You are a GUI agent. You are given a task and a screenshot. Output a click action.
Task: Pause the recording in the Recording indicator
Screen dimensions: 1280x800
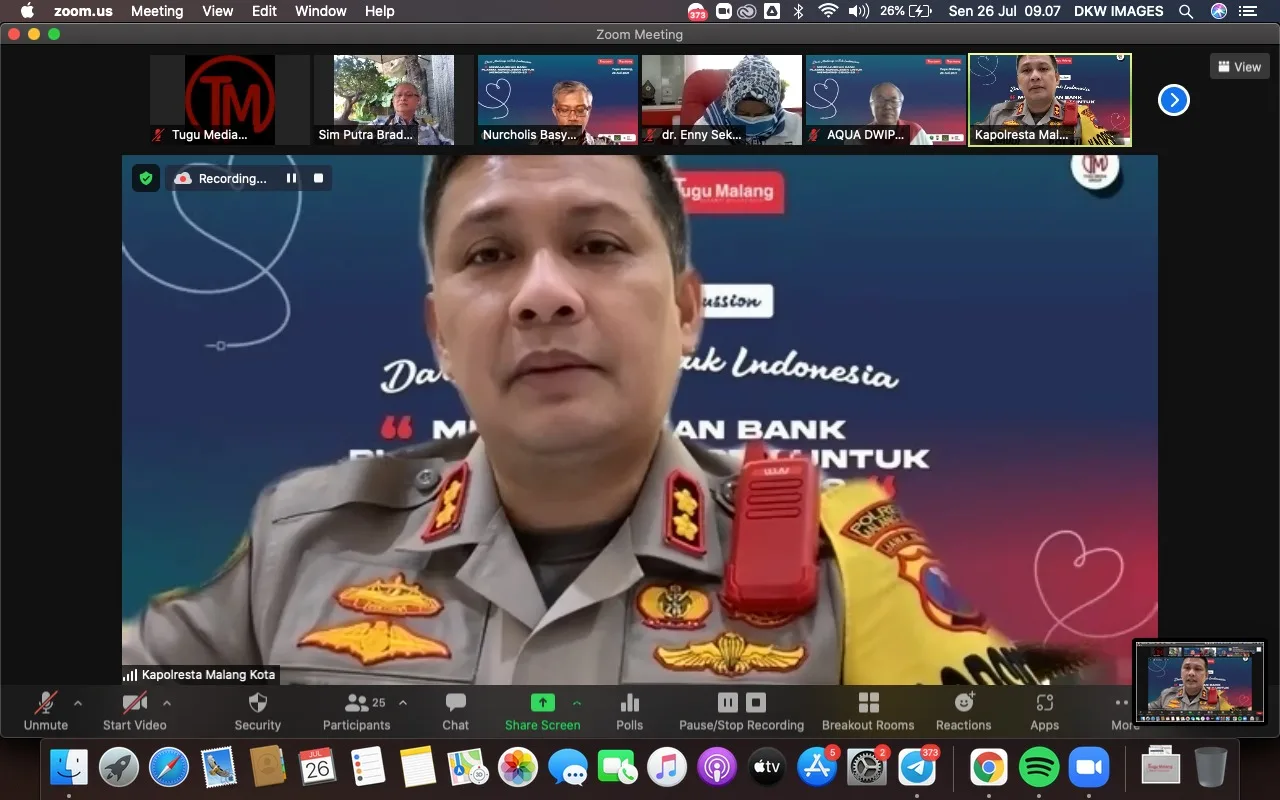291,178
